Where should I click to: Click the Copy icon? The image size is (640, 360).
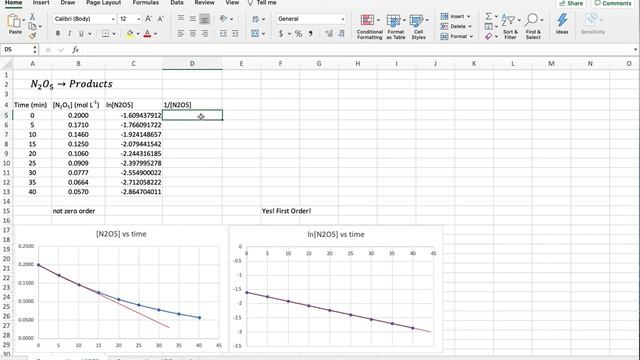point(32,27)
